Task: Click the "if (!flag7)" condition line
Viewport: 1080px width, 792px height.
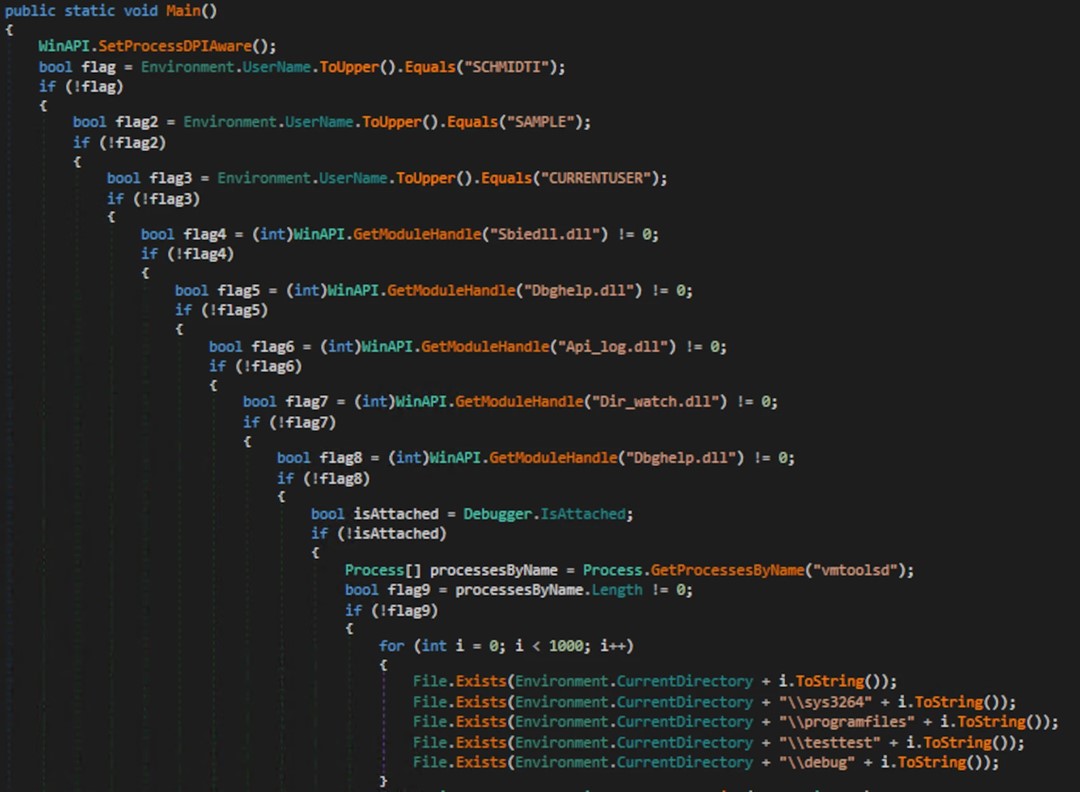Action: [289, 422]
